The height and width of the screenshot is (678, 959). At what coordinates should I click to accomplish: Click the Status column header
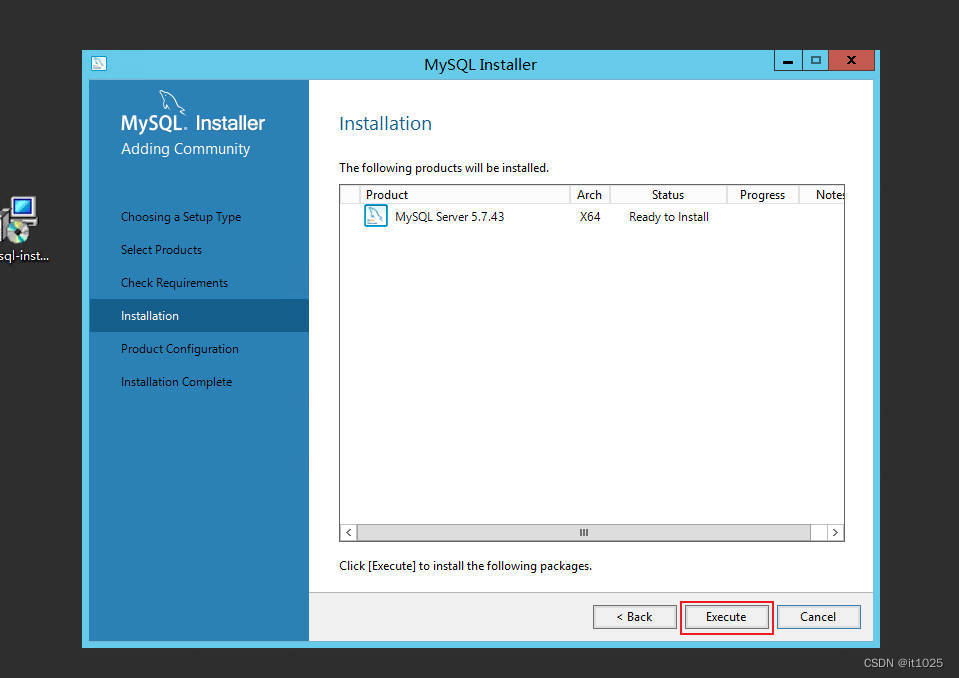[668, 194]
